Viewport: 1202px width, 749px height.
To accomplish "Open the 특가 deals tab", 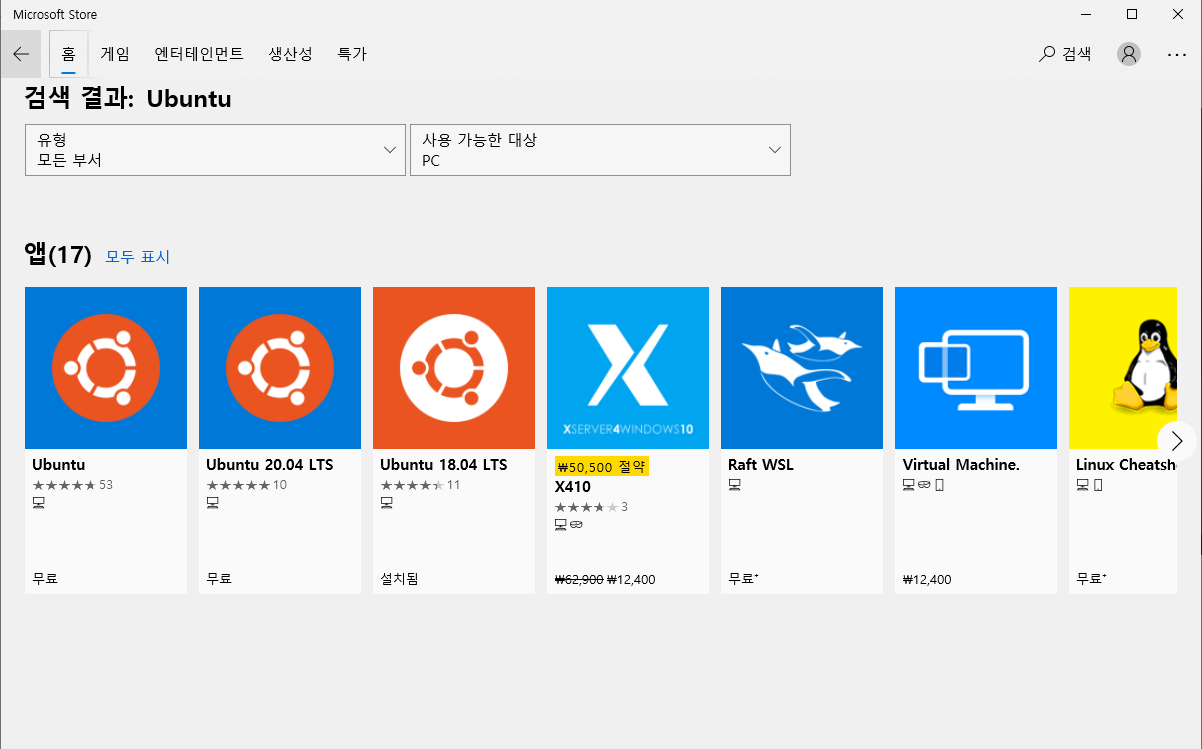I will (352, 54).
